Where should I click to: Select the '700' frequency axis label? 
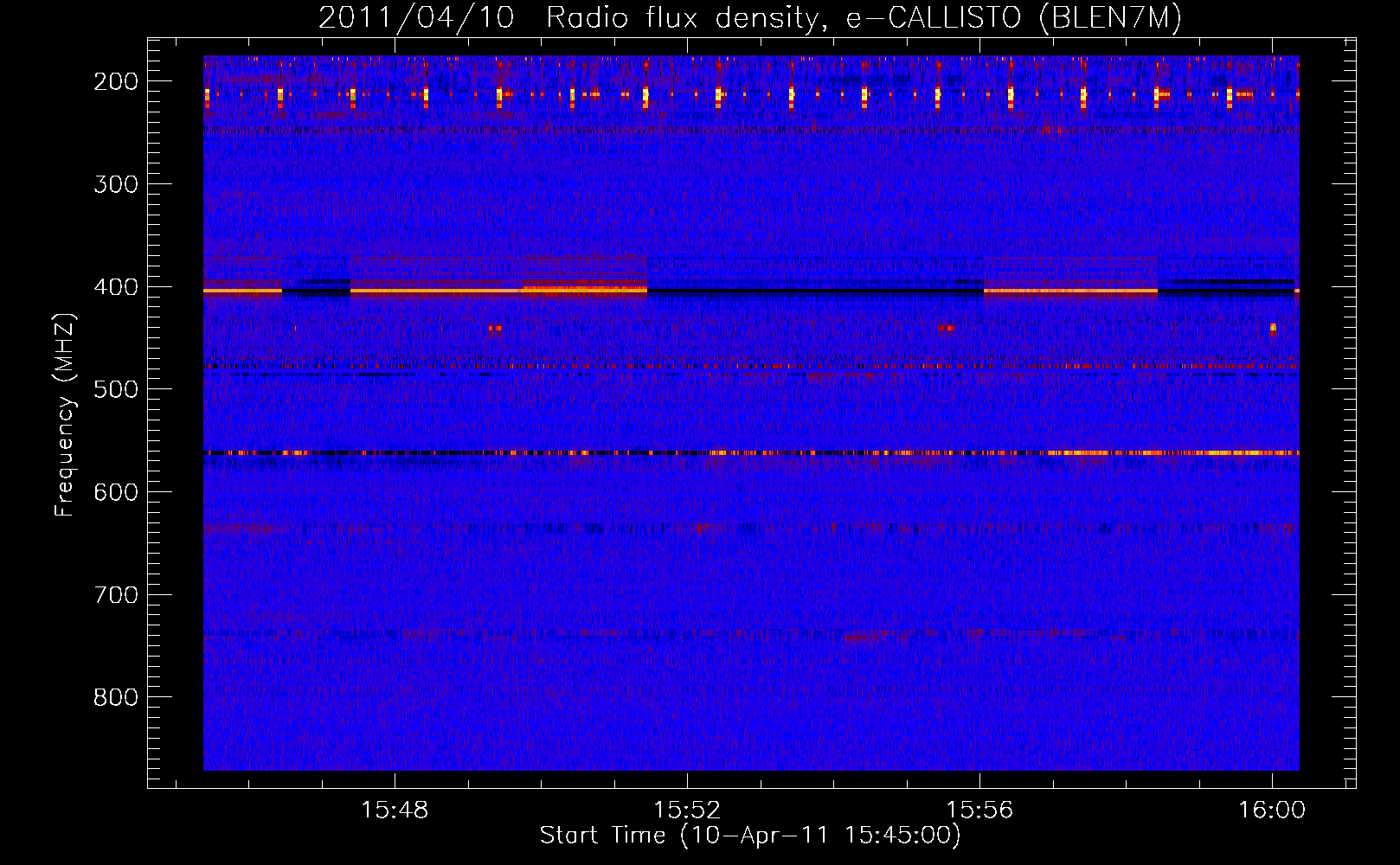116,595
